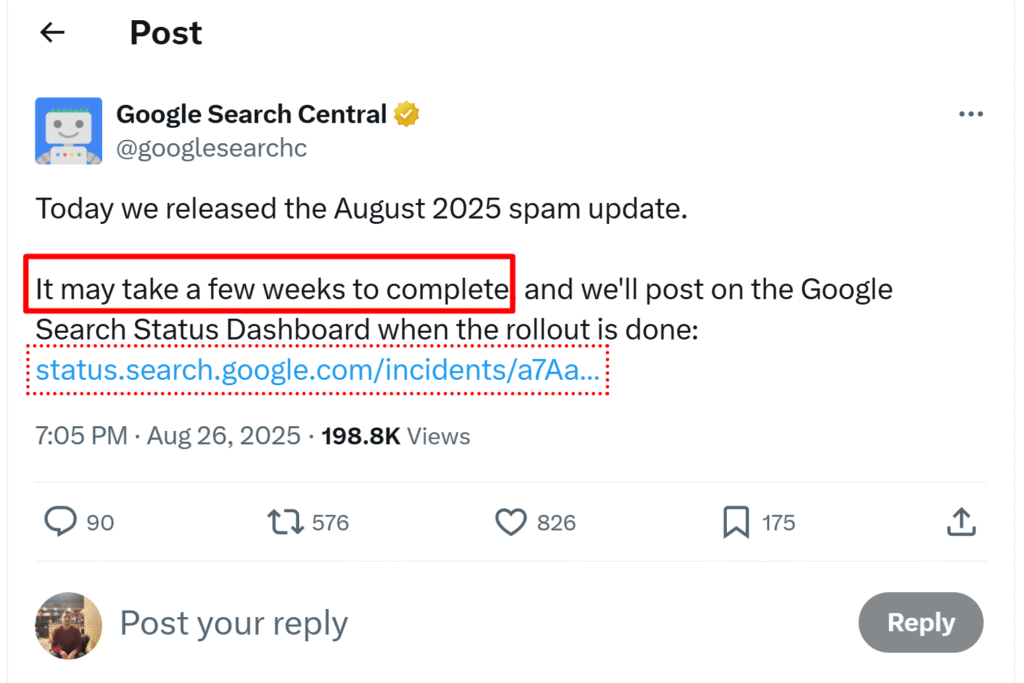The width and height of the screenshot is (1024, 683).
Task: Like the post with heart icon
Action: (511, 522)
